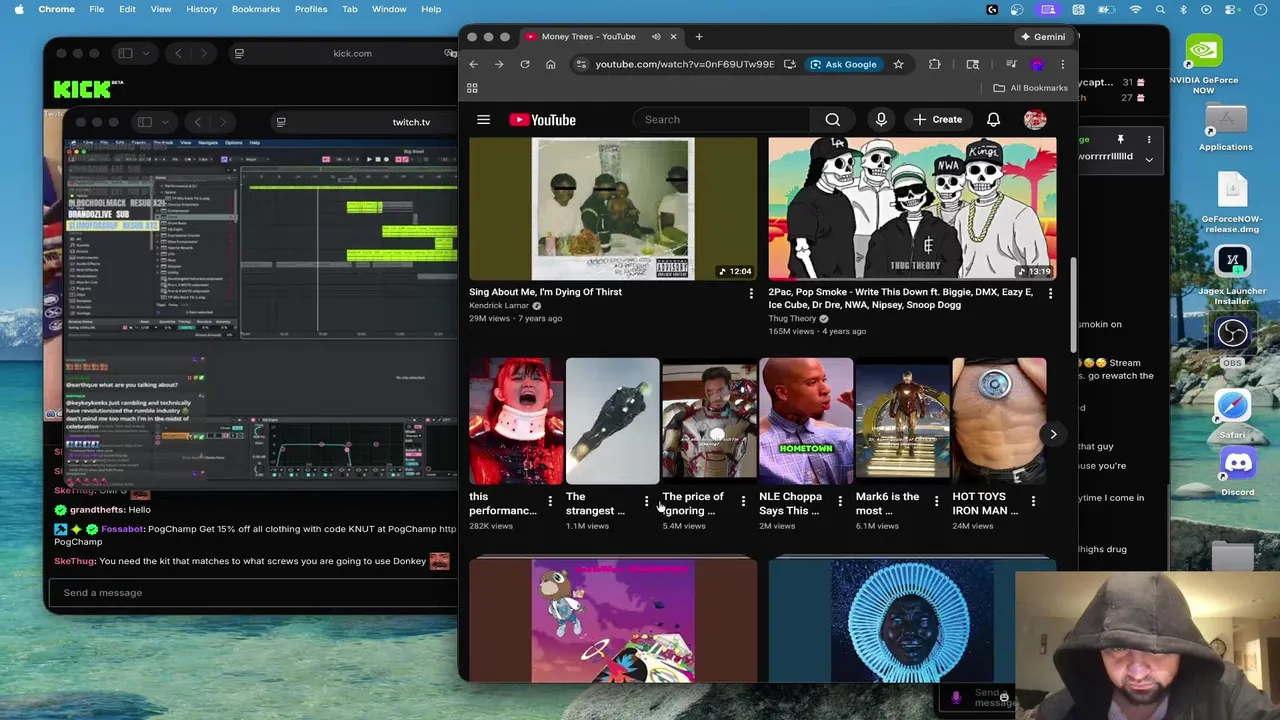The image size is (1280, 720).
Task: Open options for NLE Choppa short
Action: click(x=840, y=500)
